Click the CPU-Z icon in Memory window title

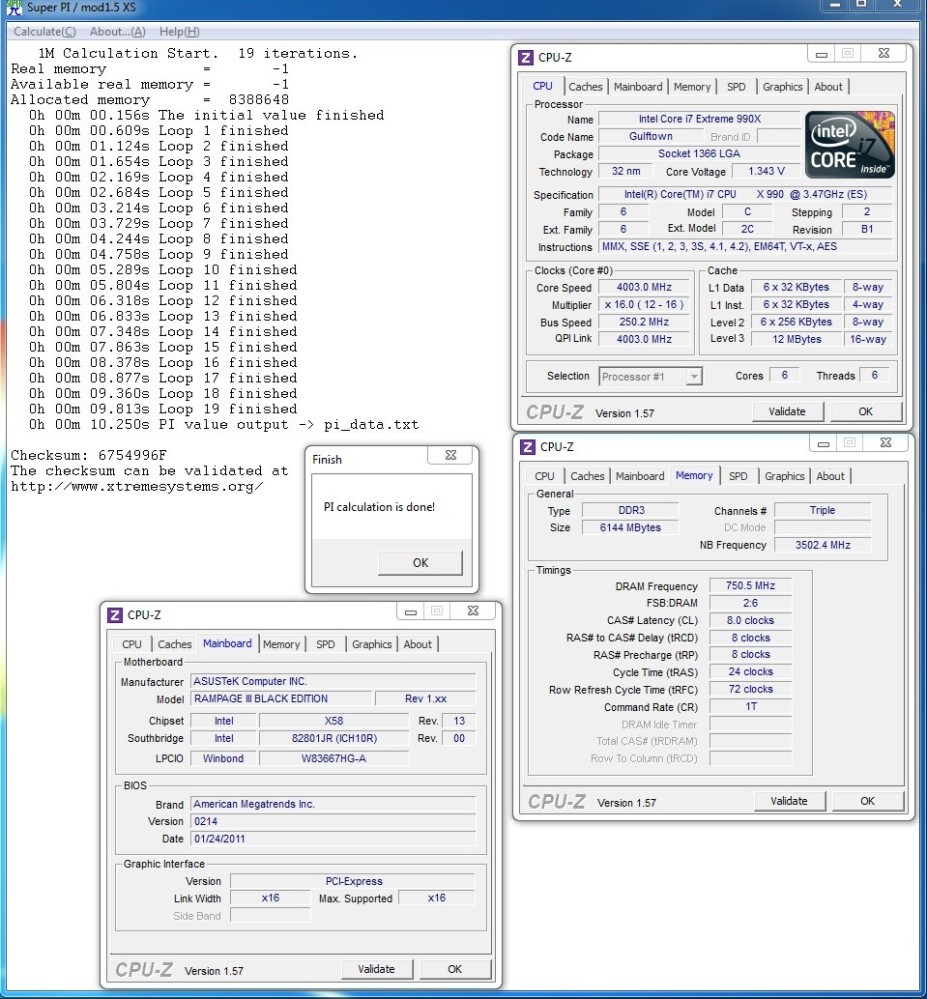[526, 447]
